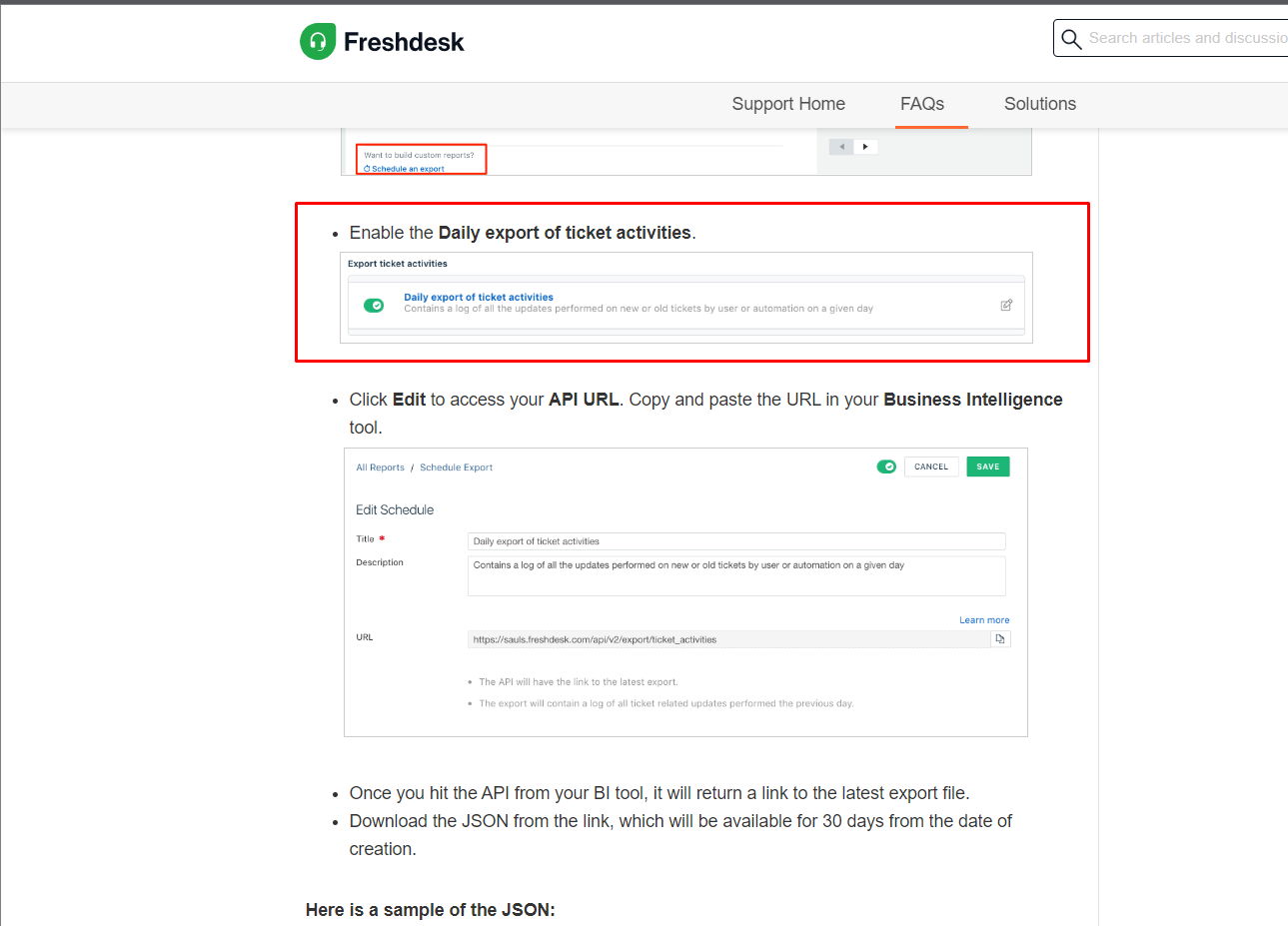Click the search magnifier icon
This screenshot has height=926, width=1288.
pos(1071,39)
